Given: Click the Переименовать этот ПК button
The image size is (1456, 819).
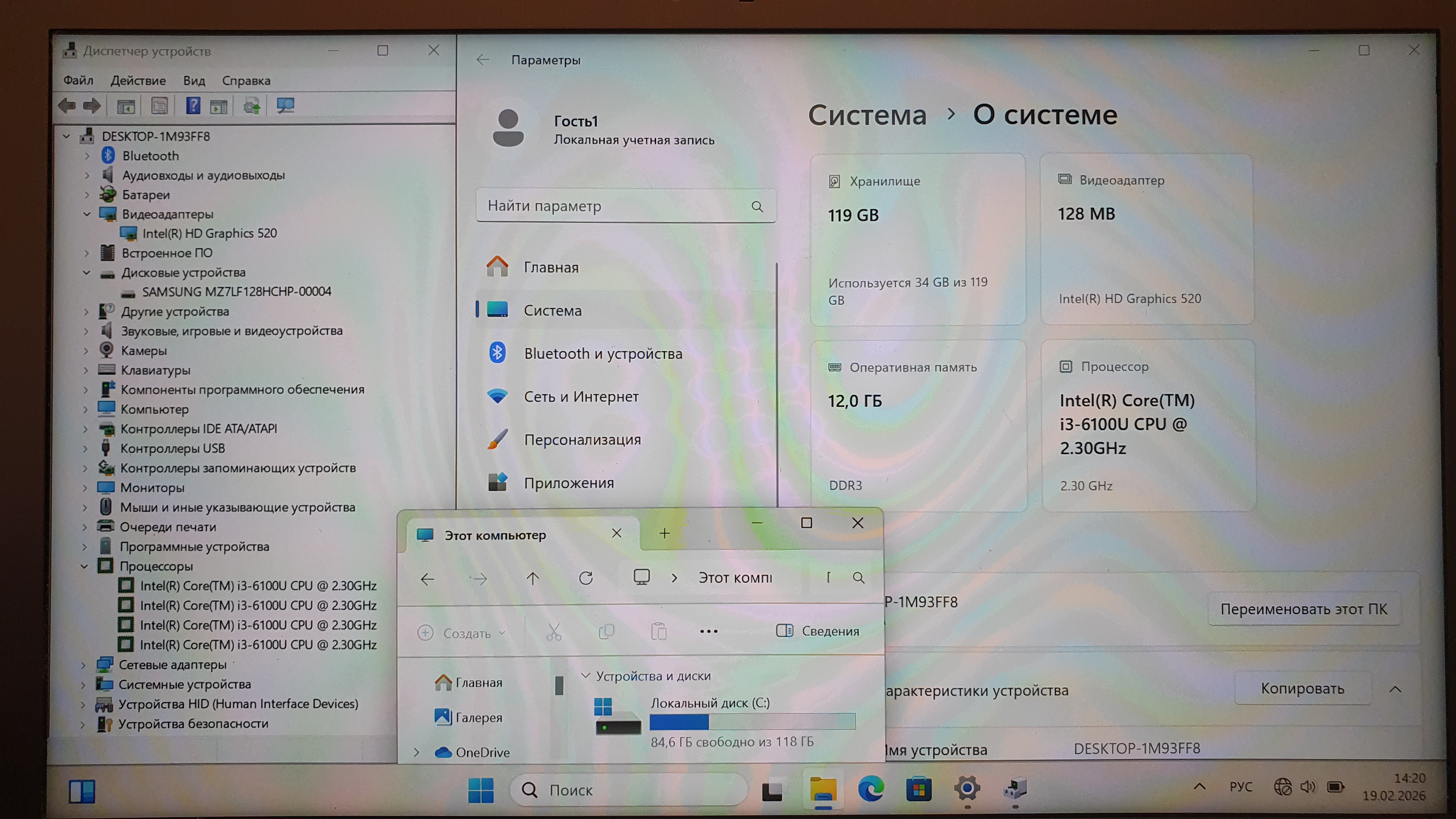Looking at the screenshot, I should point(1303,609).
